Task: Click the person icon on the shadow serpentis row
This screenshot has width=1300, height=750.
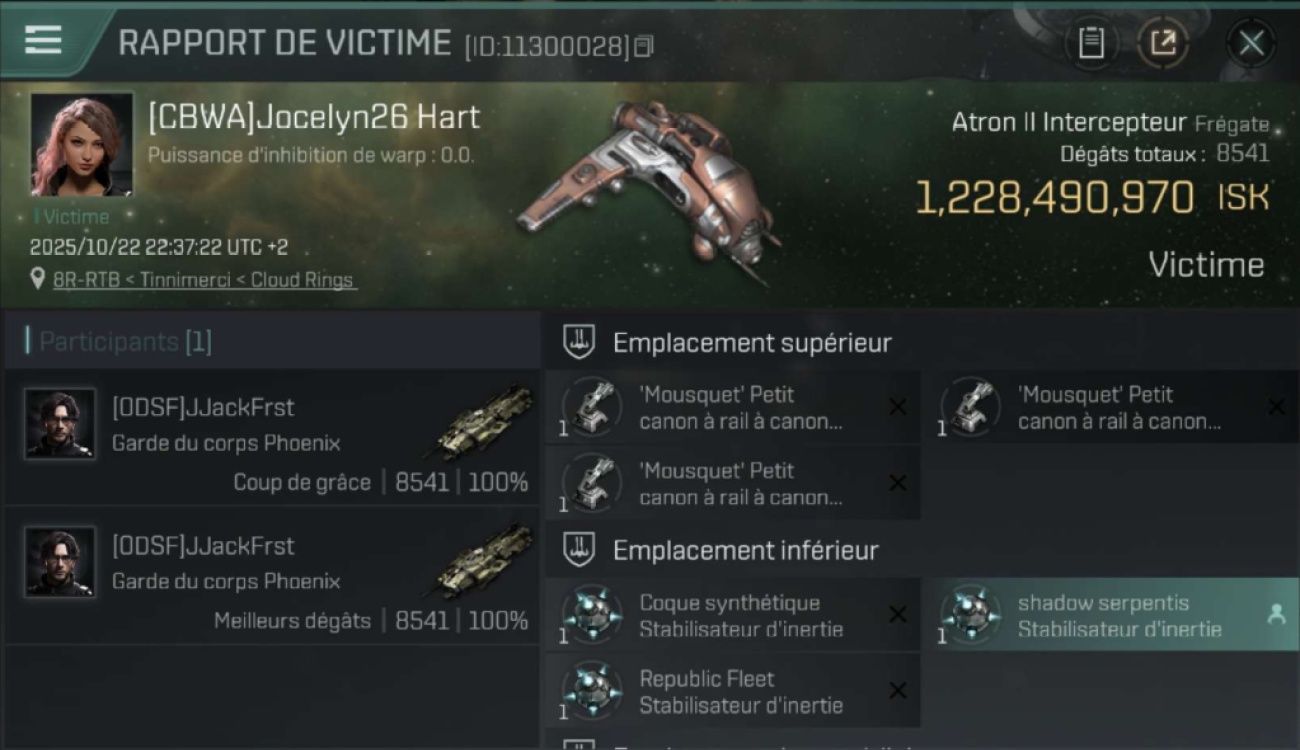Action: point(1276,615)
